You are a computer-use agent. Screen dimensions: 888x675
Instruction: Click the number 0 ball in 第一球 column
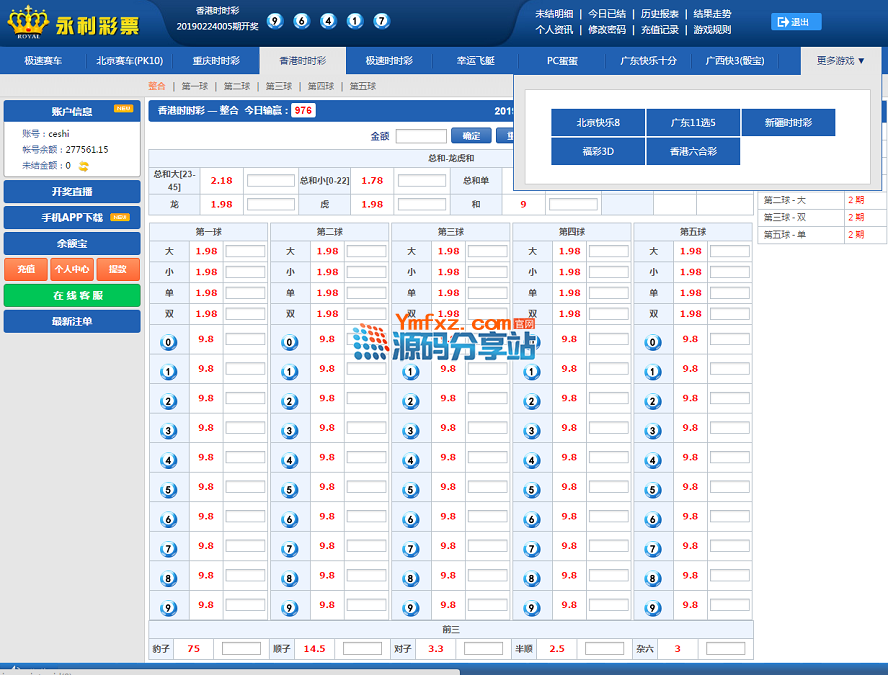click(168, 342)
